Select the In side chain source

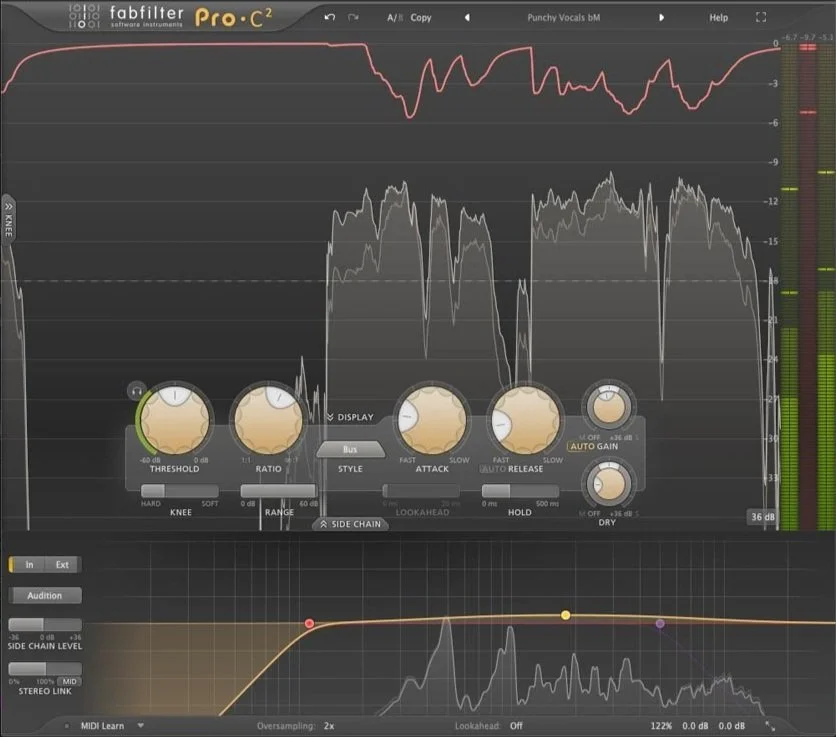29,565
